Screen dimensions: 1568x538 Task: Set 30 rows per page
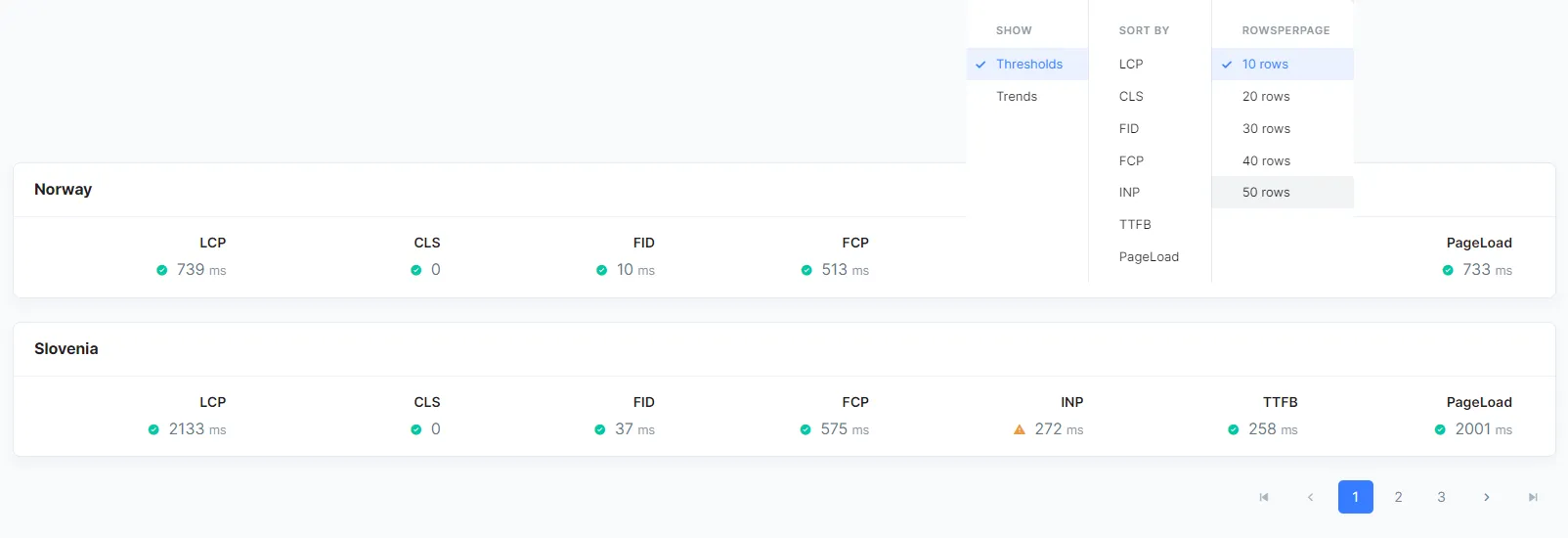click(x=1266, y=129)
